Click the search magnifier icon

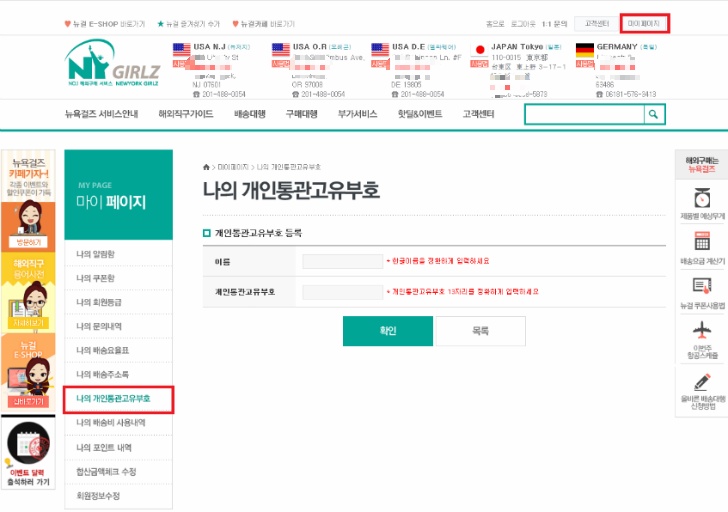coord(653,114)
